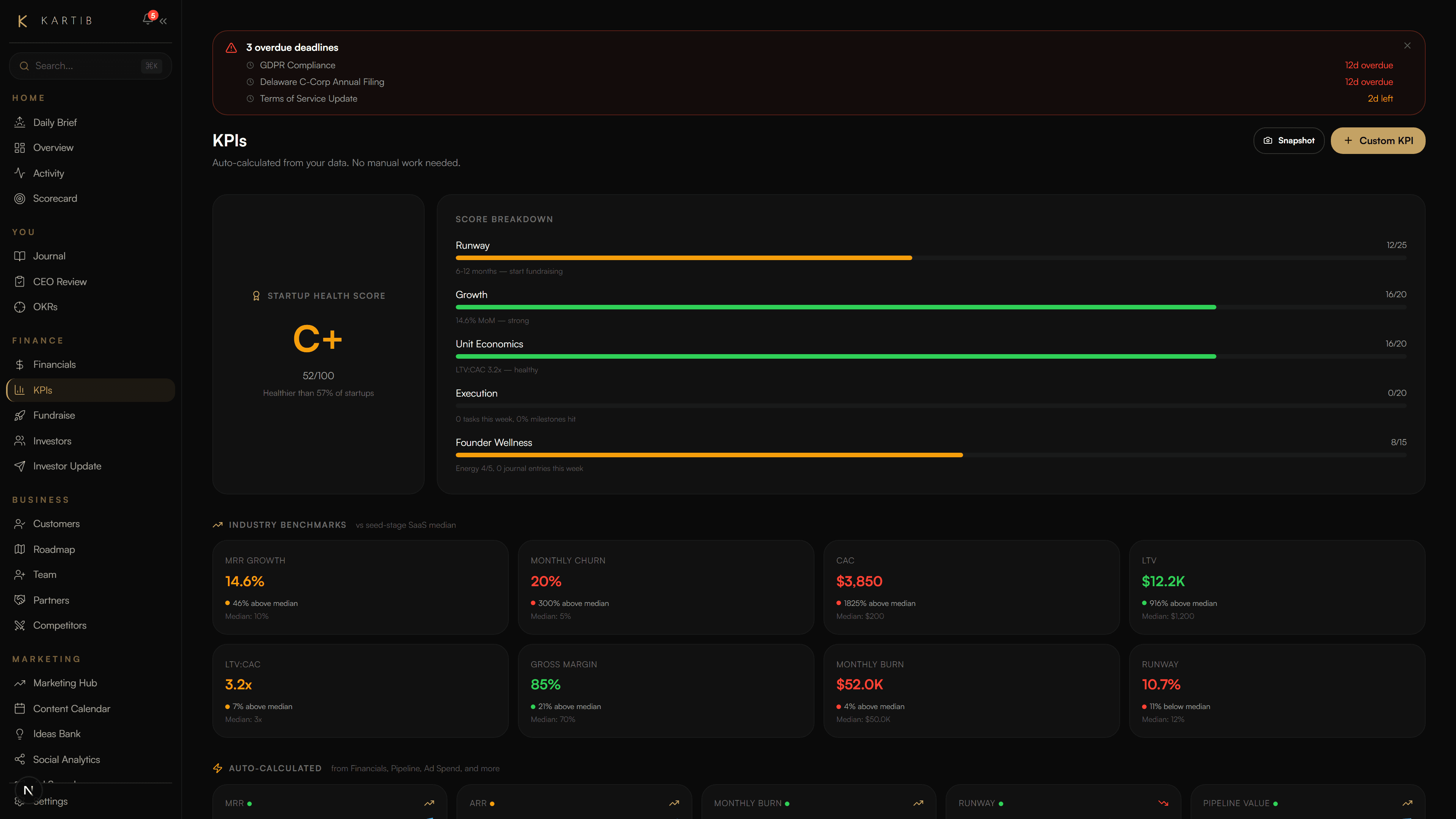Focus the search input field
This screenshot has height=819, width=1456.
click(x=91, y=66)
